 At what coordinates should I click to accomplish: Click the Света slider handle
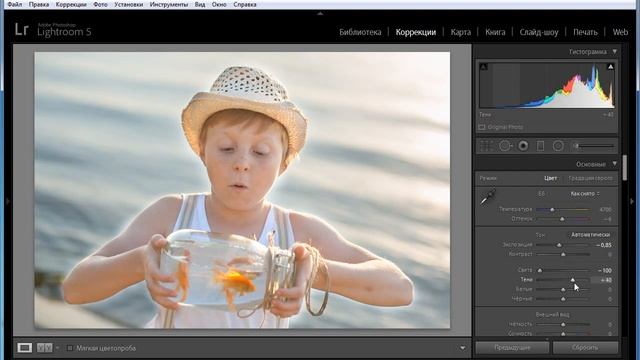coord(540,270)
